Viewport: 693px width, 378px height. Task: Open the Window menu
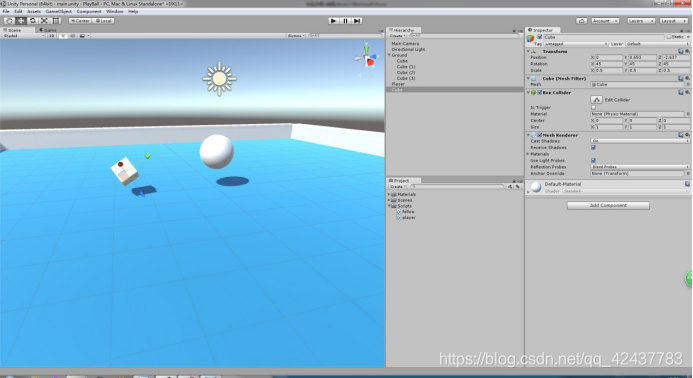(114, 11)
